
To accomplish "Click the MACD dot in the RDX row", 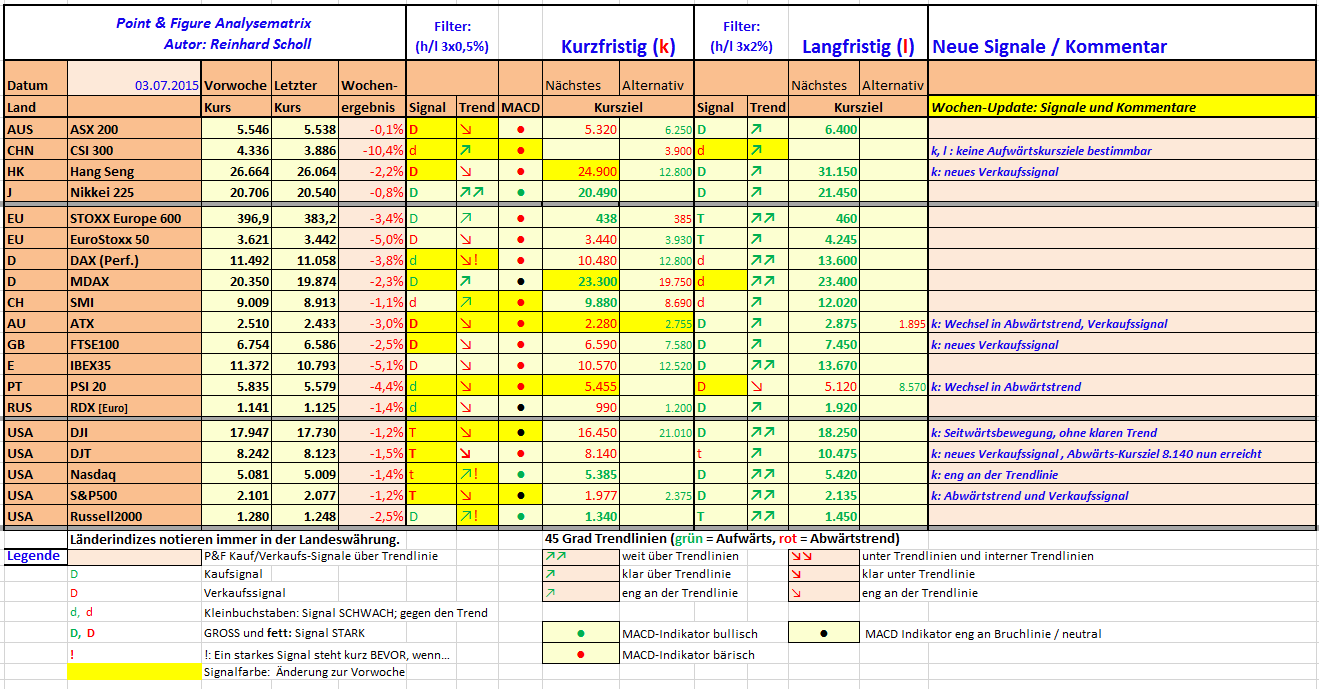I will (x=521, y=408).
